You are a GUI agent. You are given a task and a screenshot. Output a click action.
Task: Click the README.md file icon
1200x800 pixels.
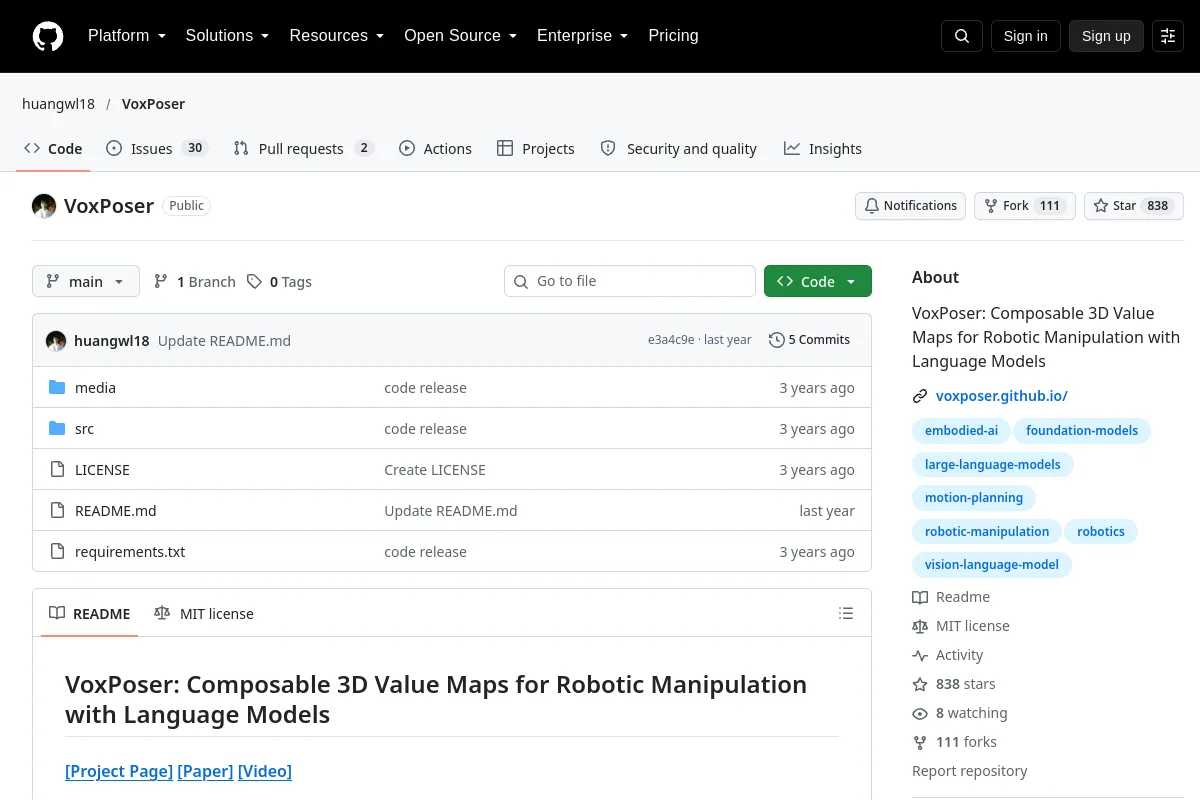point(57,511)
